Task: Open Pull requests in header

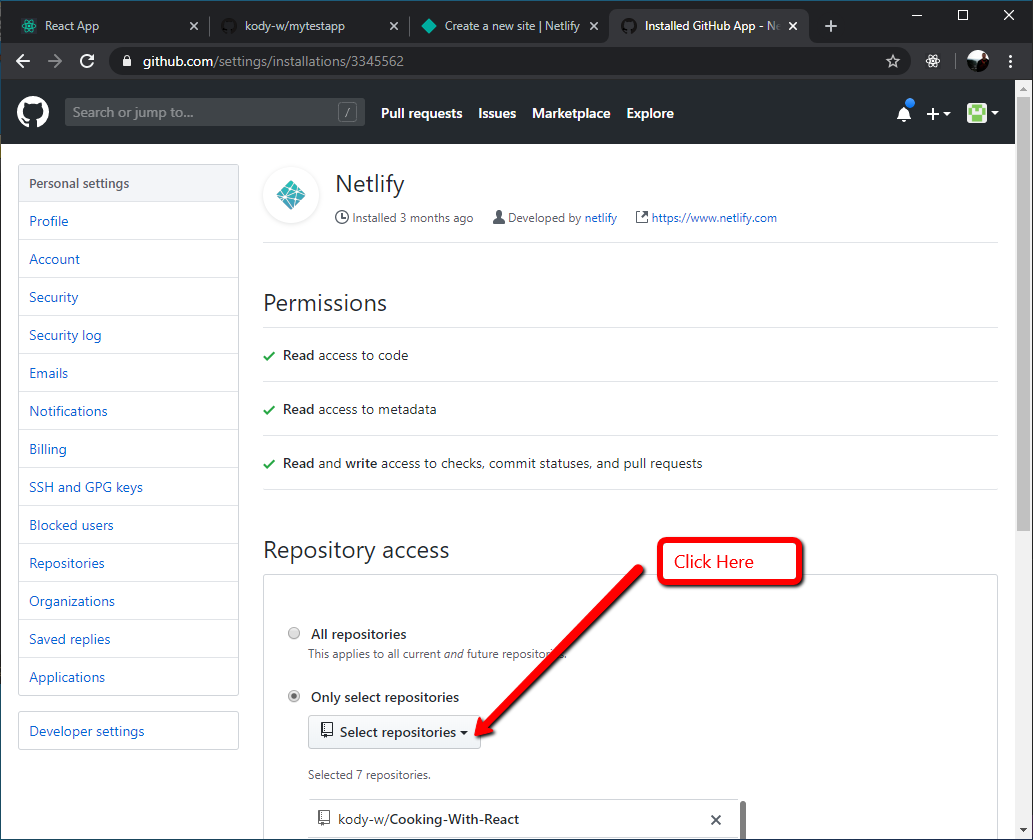Action: (422, 113)
